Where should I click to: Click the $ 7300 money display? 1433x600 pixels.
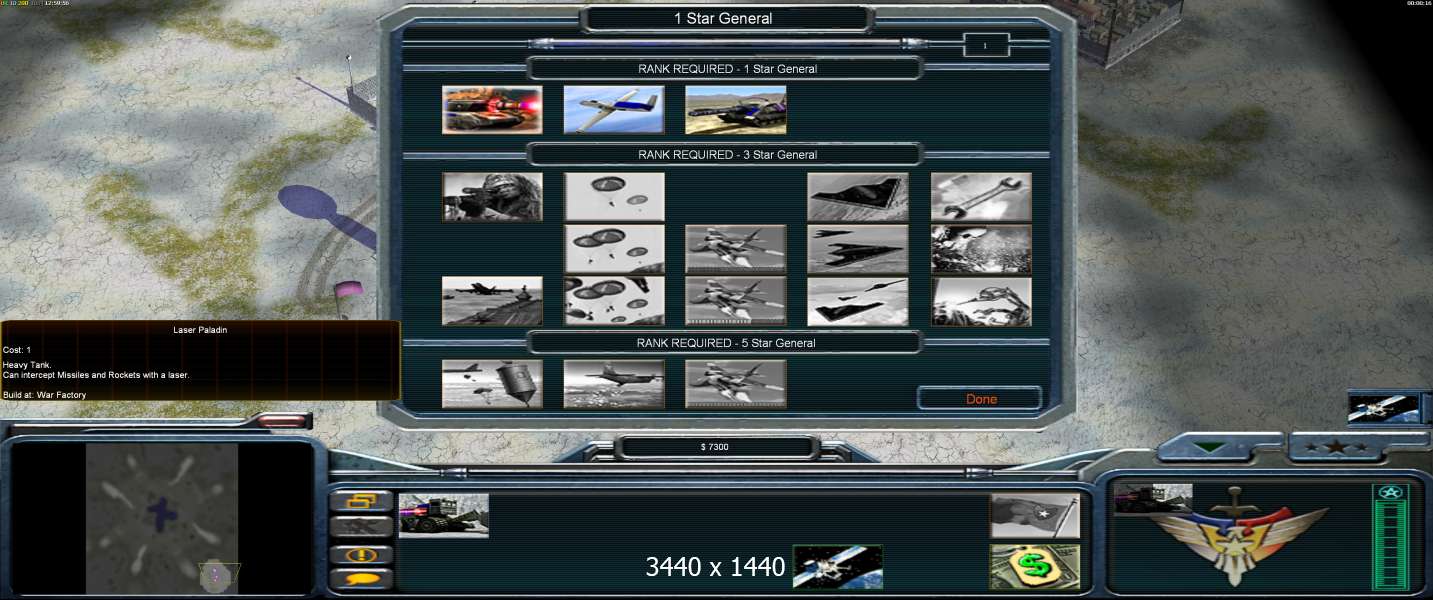tap(715, 447)
